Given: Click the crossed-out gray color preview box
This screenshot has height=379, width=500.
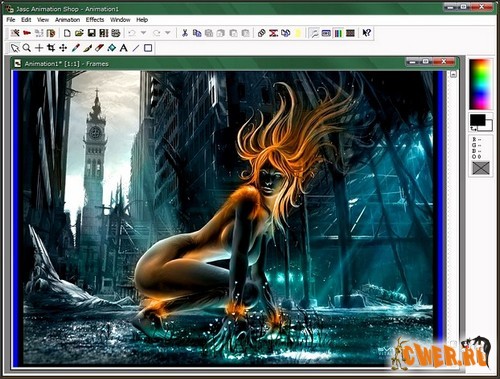Looking at the screenshot, I should [x=481, y=168].
